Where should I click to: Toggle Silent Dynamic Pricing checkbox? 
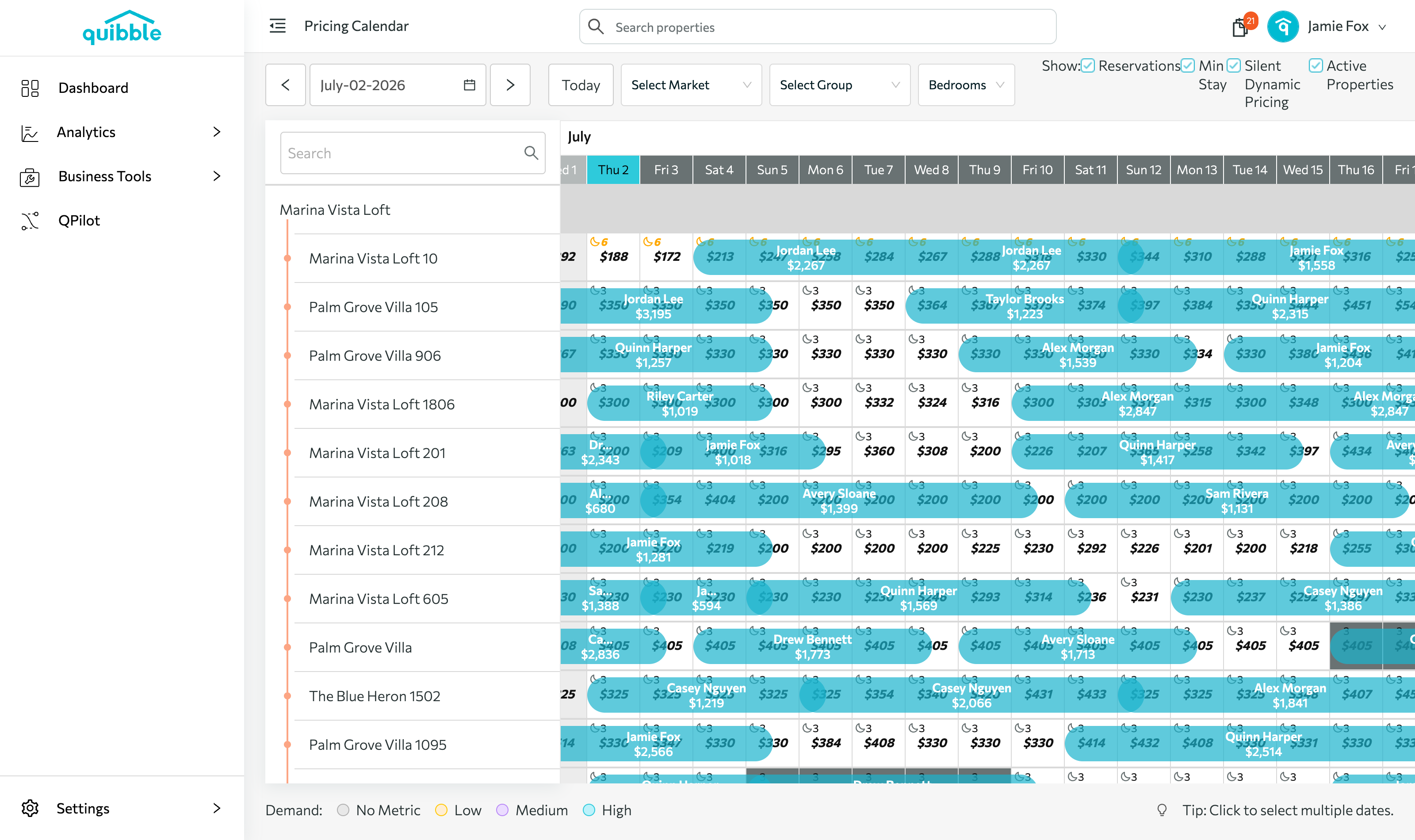point(1234,66)
